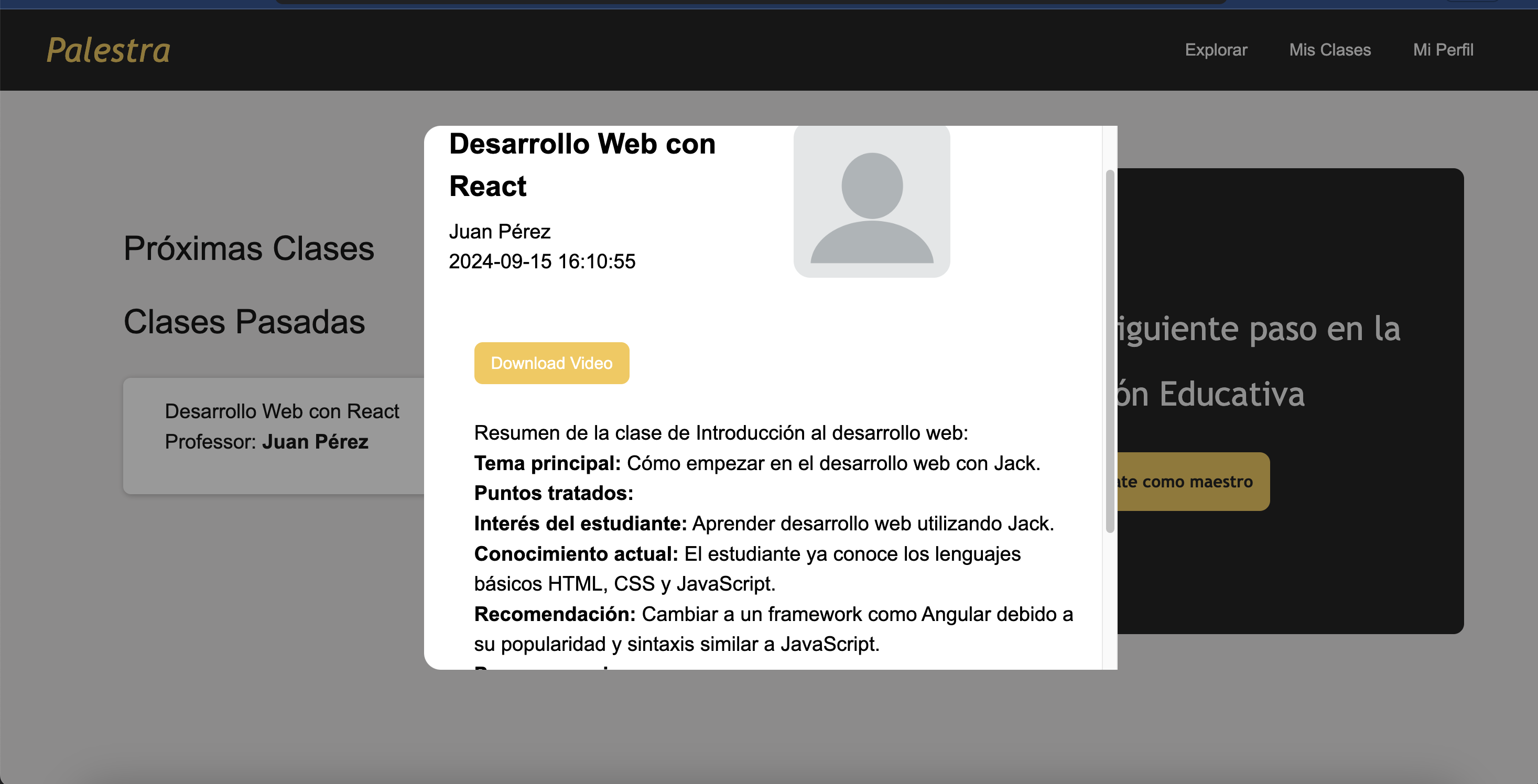Click the class date 2024-09-15 16:10:55
Viewport: 1538px width, 784px height.
click(541, 262)
